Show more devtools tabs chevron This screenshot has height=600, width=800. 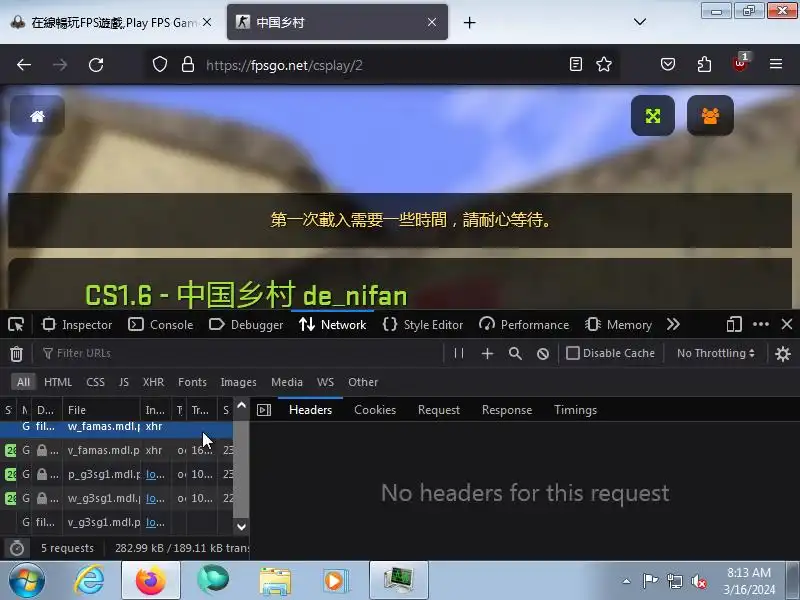(x=673, y=324)
